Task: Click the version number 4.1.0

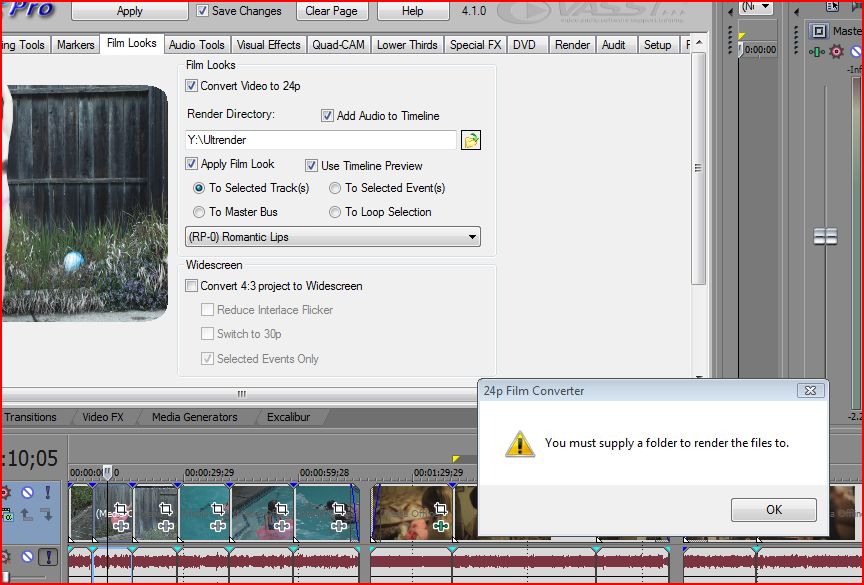Action: click(474, 11)
